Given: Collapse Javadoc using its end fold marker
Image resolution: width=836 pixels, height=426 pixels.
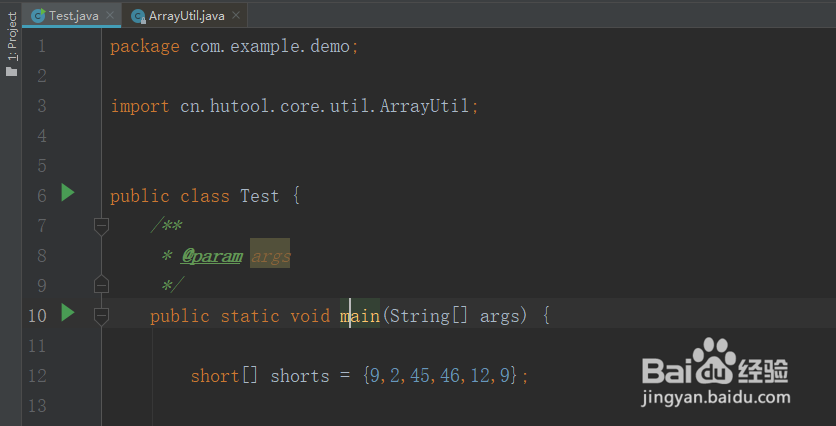Looking at the screenshot, I should [100, 285].
